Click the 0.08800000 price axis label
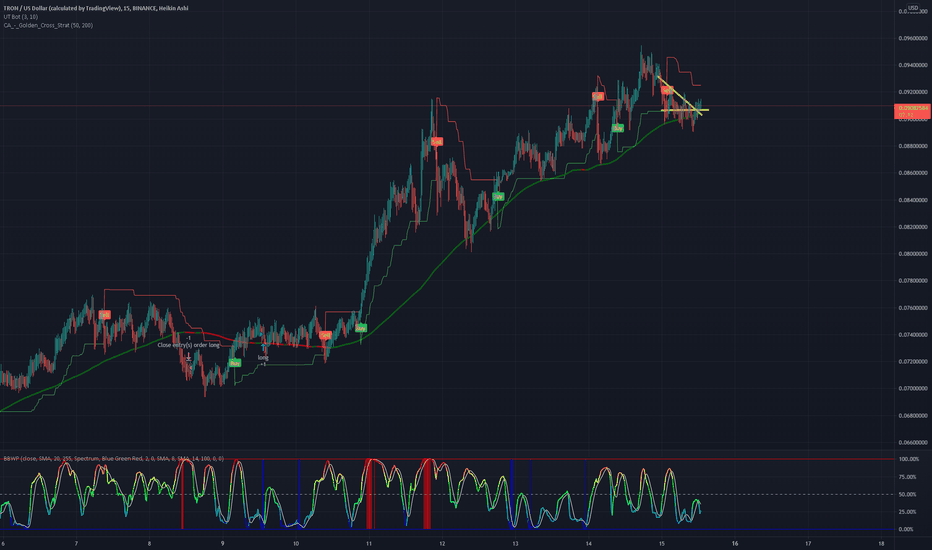 [x=912, y=146]
